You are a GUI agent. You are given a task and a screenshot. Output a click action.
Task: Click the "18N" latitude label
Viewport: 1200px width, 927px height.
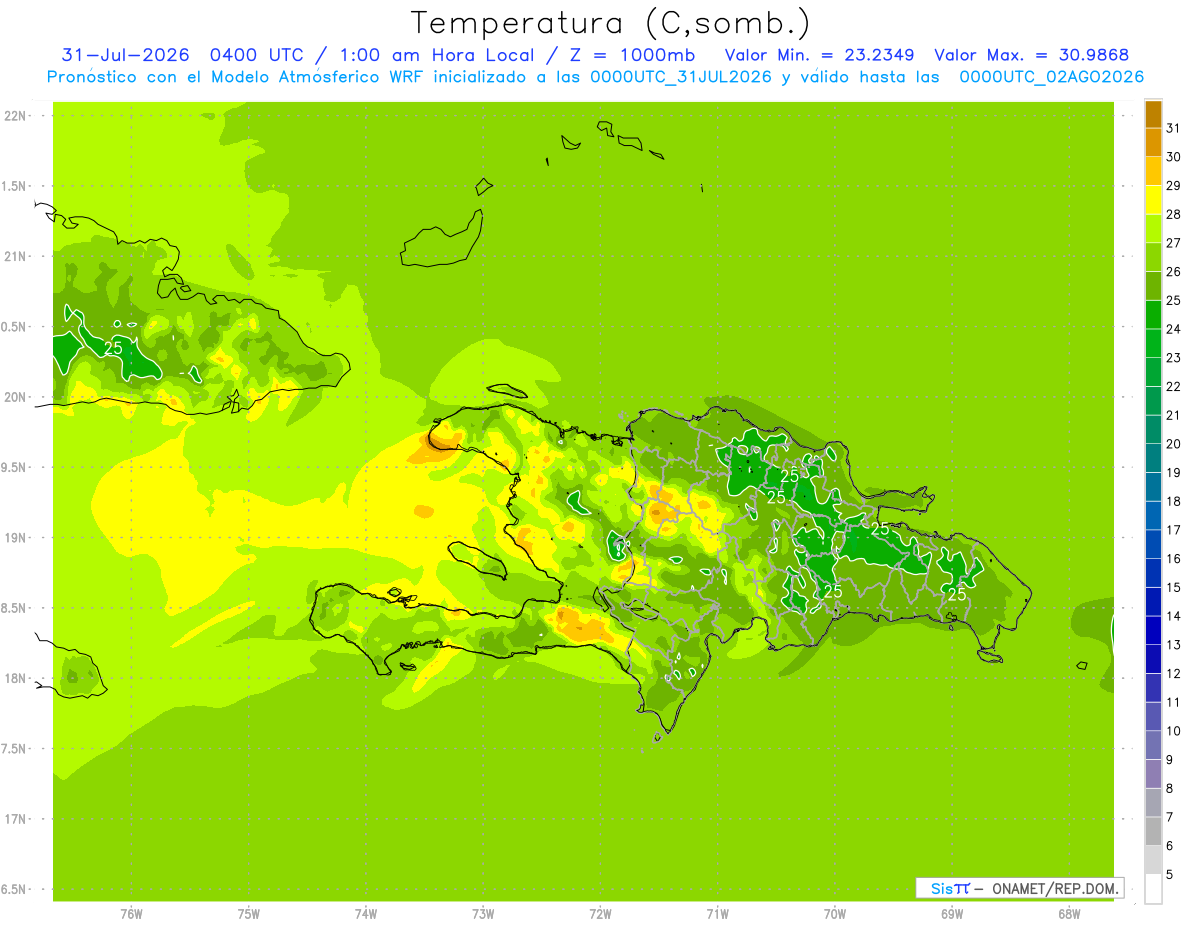[x=15, y=678]
